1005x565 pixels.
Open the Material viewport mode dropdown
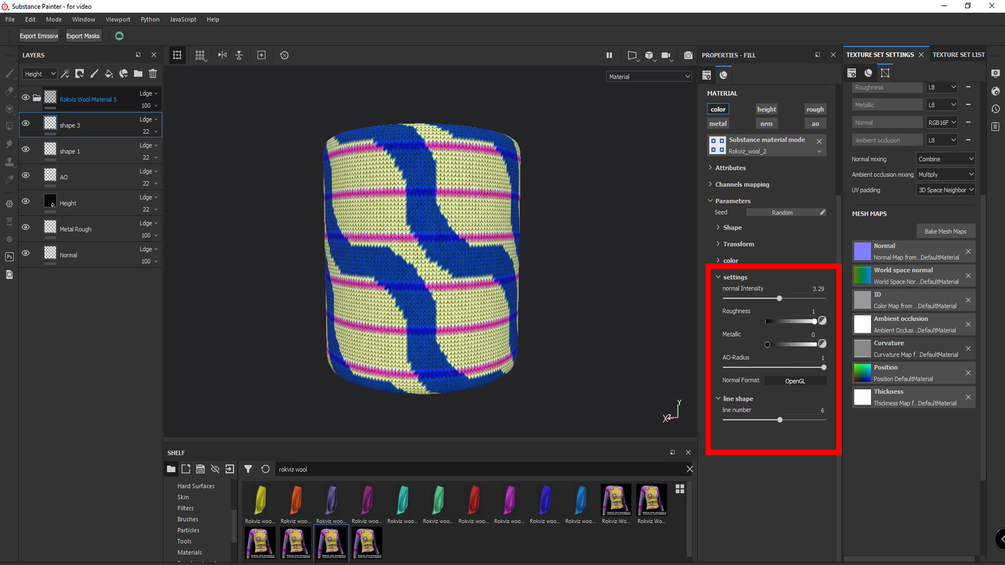tap(649, 76)
